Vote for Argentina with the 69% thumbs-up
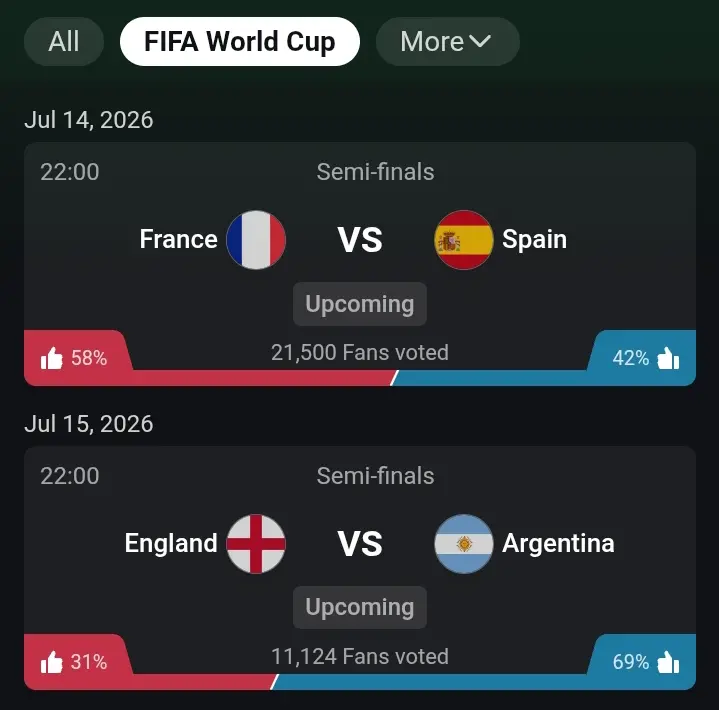Viewport: 719px width, 710px height. tap(646, 662)
